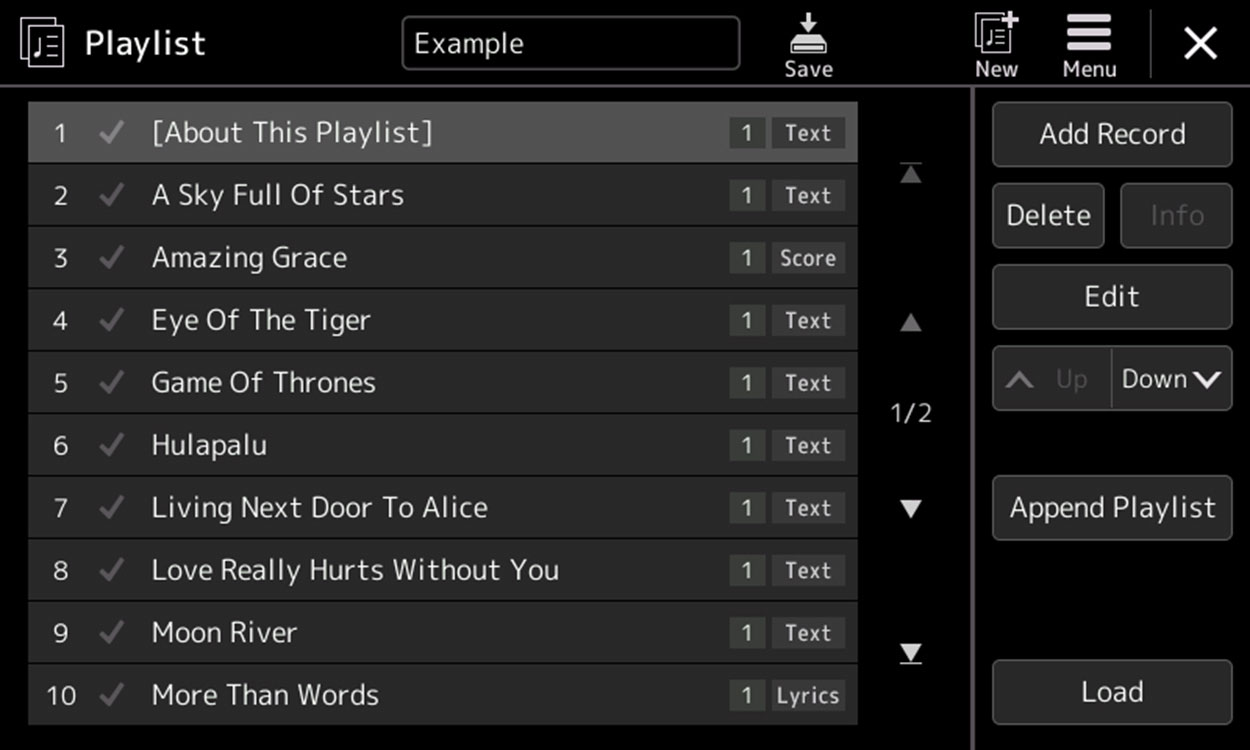Uncheck the Hulapalu record
The height and width of the screenshot is (750, 1250).
[x=112, y=445]
